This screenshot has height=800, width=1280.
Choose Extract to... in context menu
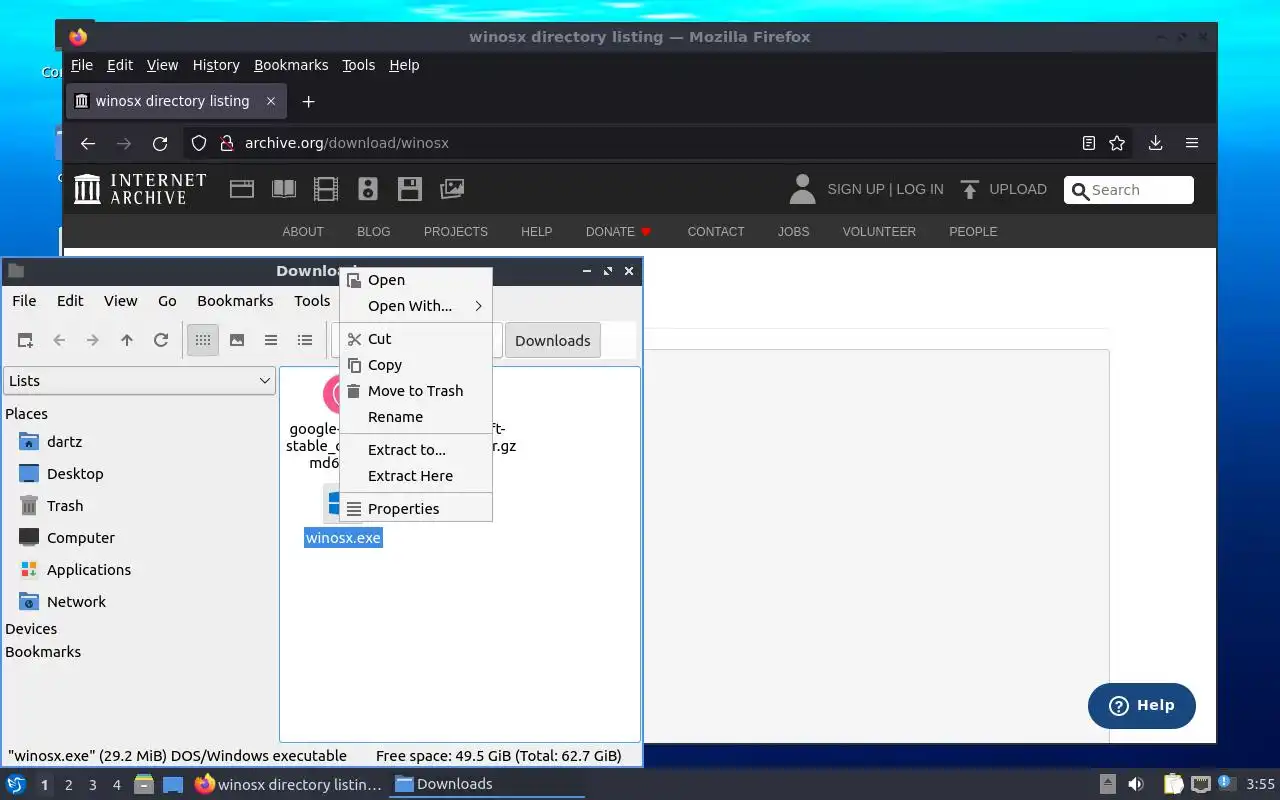416,450
